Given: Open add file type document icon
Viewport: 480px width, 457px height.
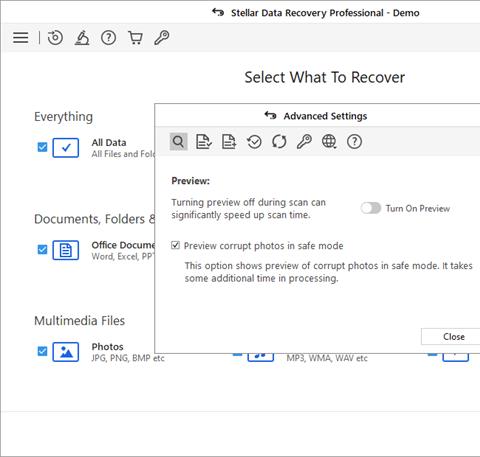Looking at the screenshot, I should pos(229,142).
